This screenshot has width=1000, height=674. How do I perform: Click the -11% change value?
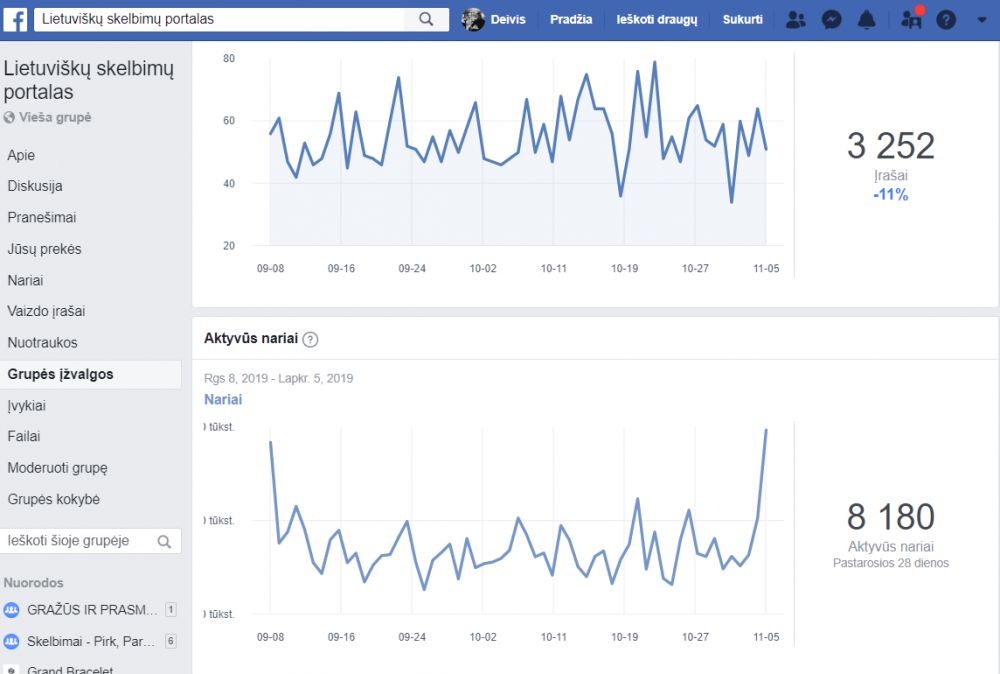click(x=890, y=195)
